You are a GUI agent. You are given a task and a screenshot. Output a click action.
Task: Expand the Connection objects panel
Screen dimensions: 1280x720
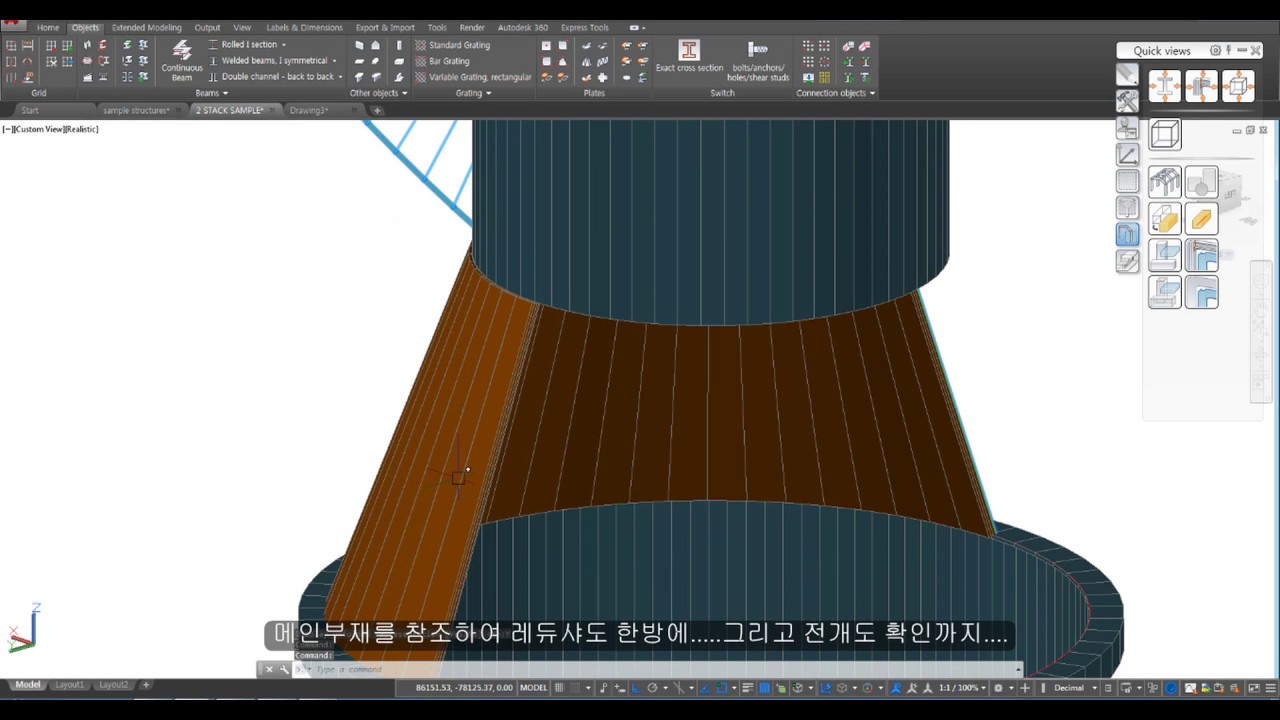pyautogui.click(x=835, y=93)
